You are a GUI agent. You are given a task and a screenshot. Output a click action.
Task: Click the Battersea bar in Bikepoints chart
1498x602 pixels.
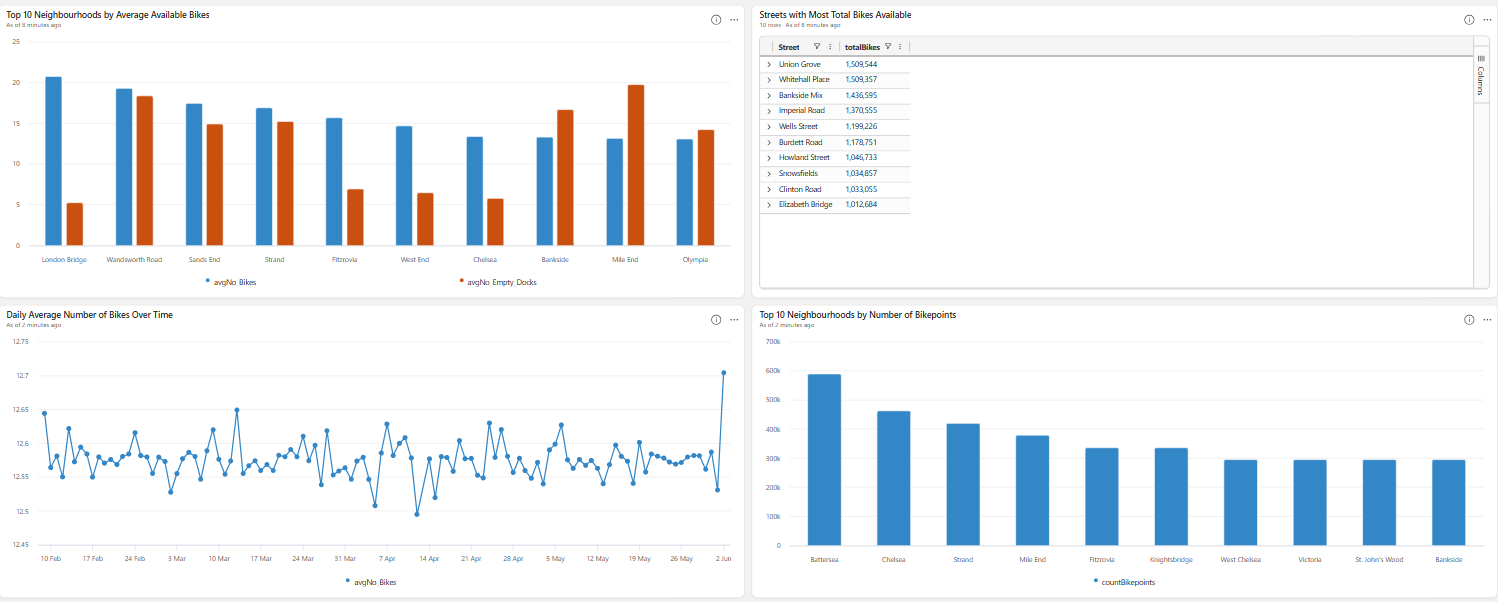tap(824, 460)
